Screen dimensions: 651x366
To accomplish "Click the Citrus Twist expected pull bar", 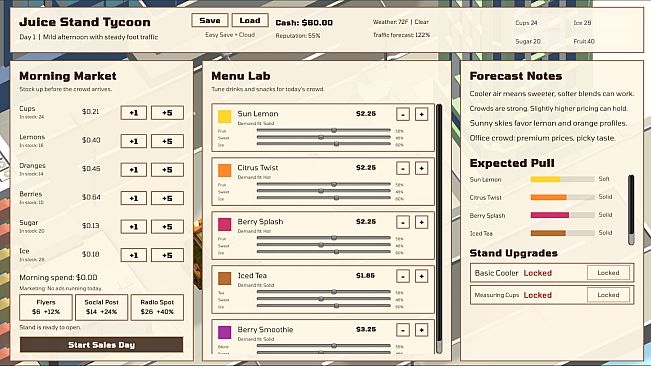I will point(563,197).
